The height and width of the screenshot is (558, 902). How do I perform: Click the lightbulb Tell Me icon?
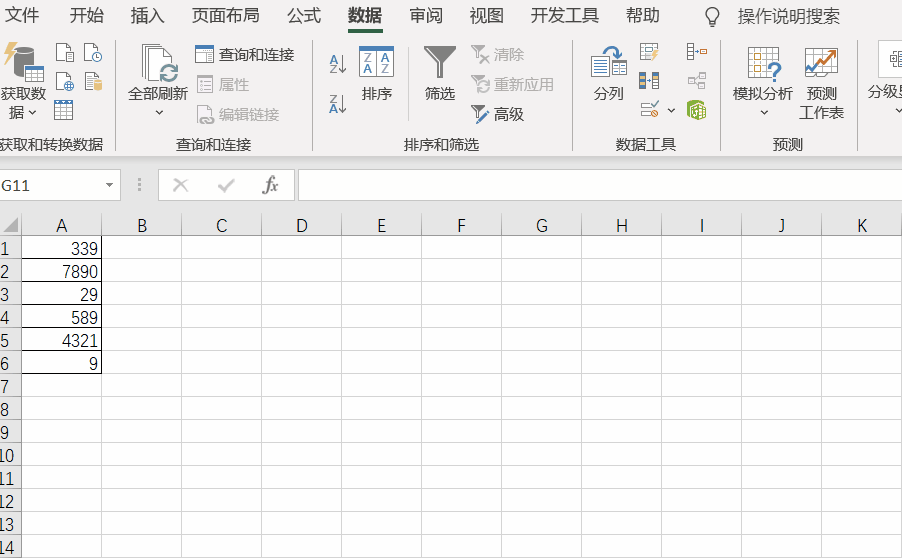tap(712, 17)
